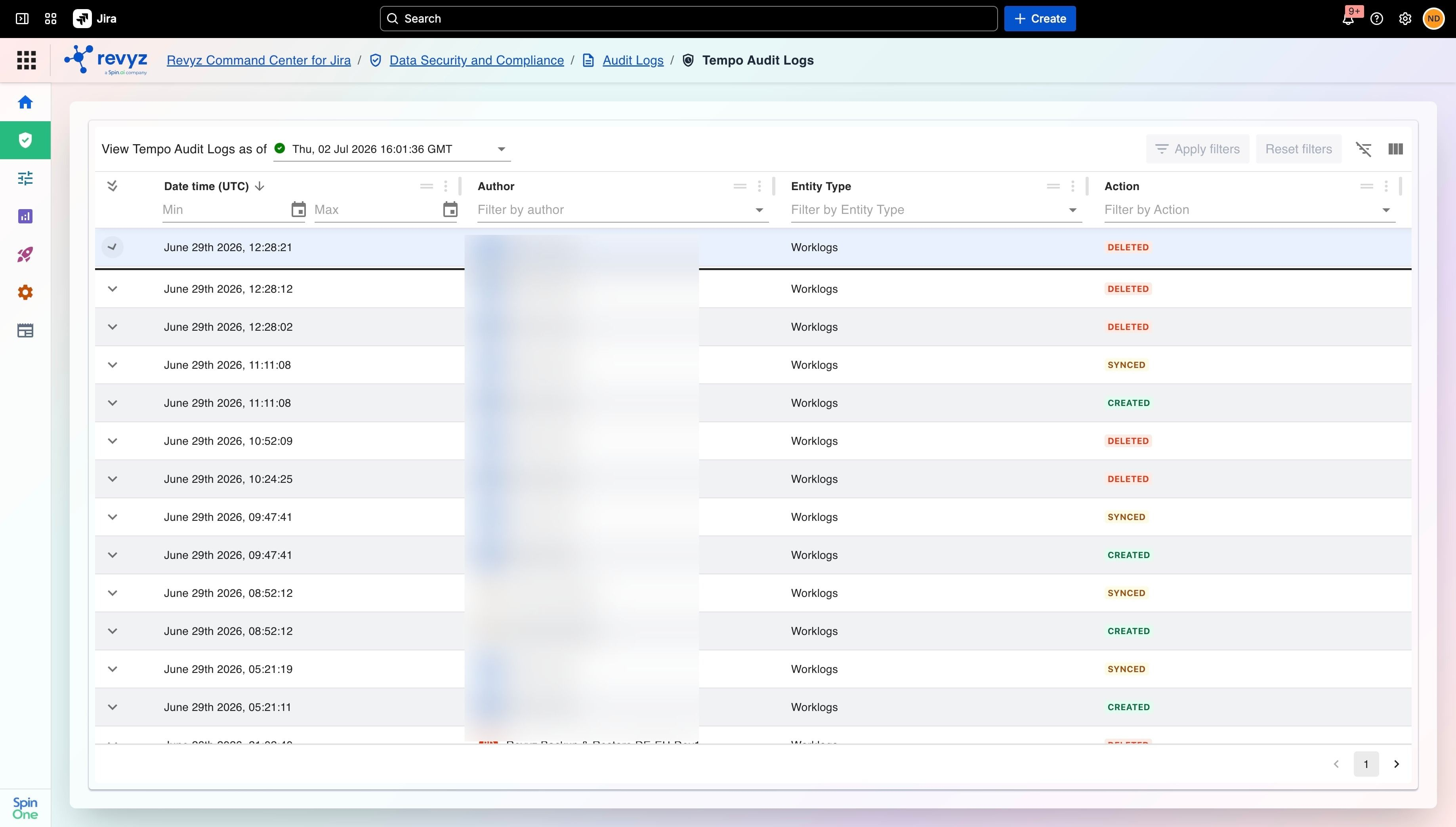Open the Filter by Action dropdown
This screenshot has width=1456, height=827.
coord(1249,210)
